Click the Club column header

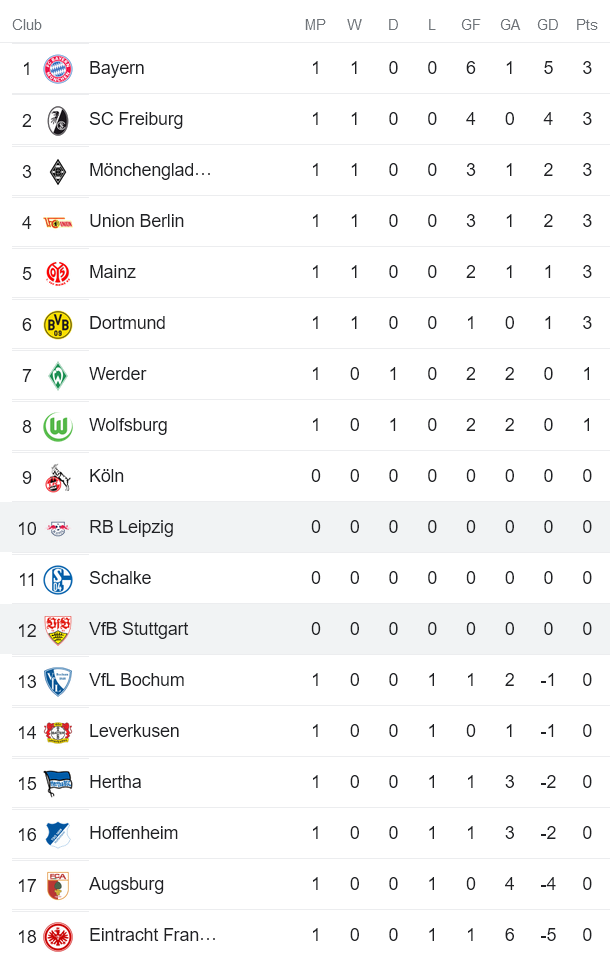point(27,25)
